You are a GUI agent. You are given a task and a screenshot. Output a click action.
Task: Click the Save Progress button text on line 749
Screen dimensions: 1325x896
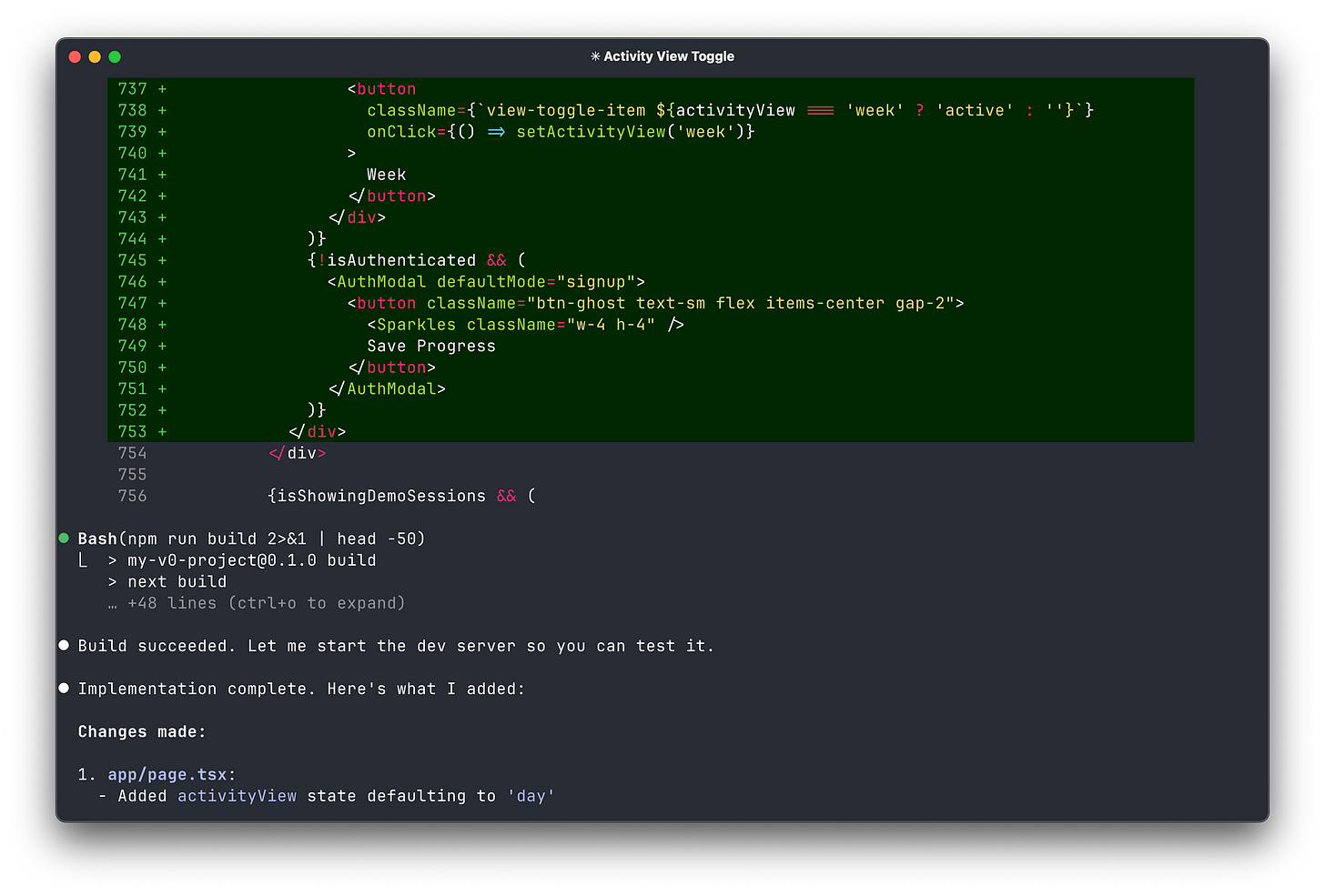(430, 346)
